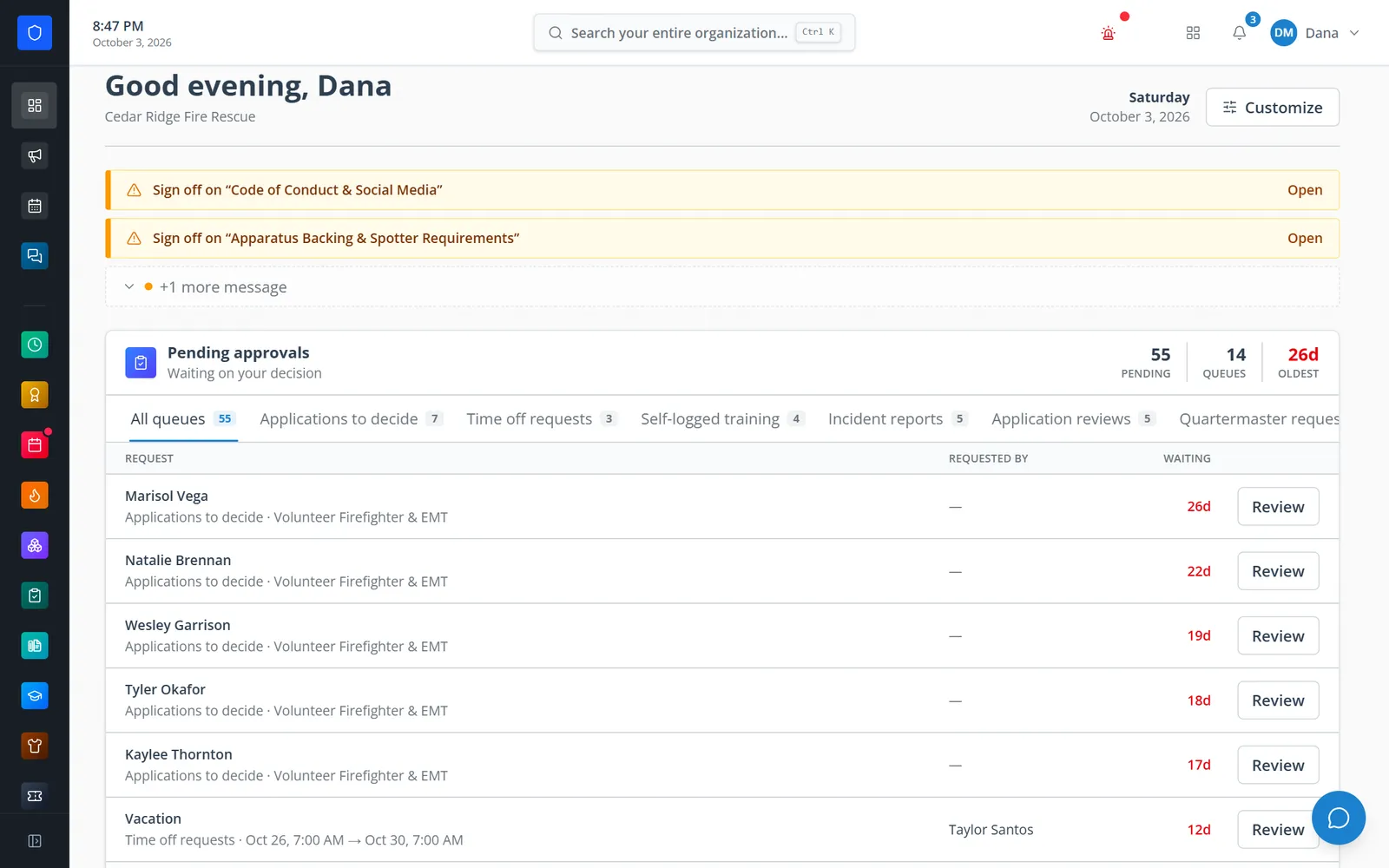Review Kaylee Thornton's application

(x=1278, y=766)
